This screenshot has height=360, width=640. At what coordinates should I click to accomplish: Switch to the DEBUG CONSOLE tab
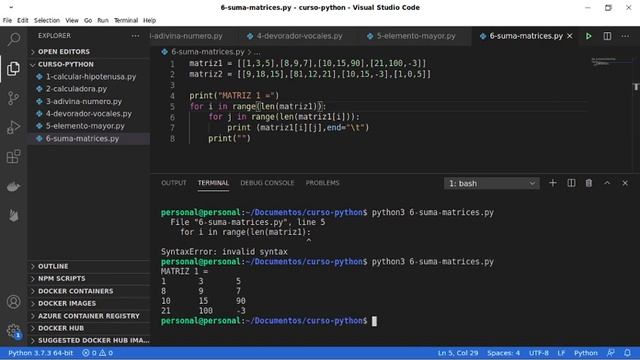click(267, 183)
